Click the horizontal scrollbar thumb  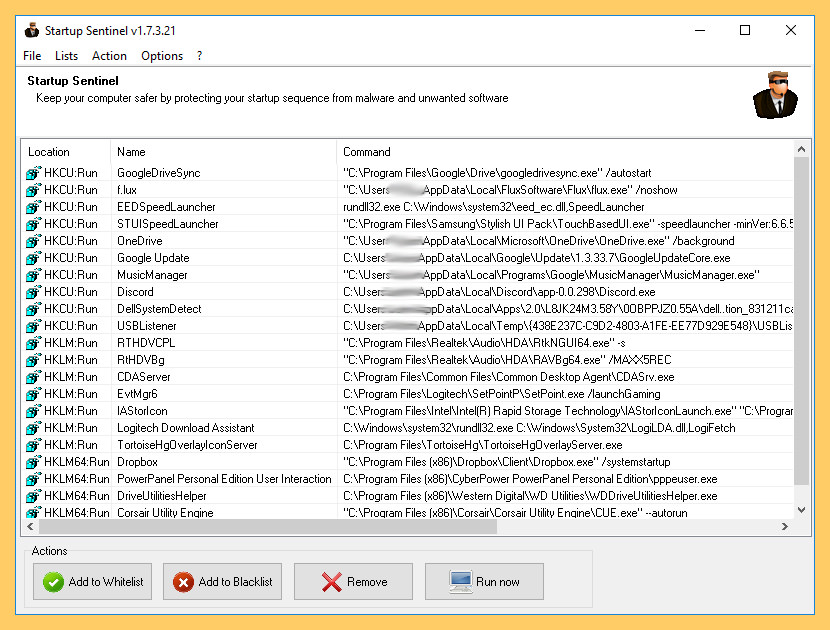point(268,526)
